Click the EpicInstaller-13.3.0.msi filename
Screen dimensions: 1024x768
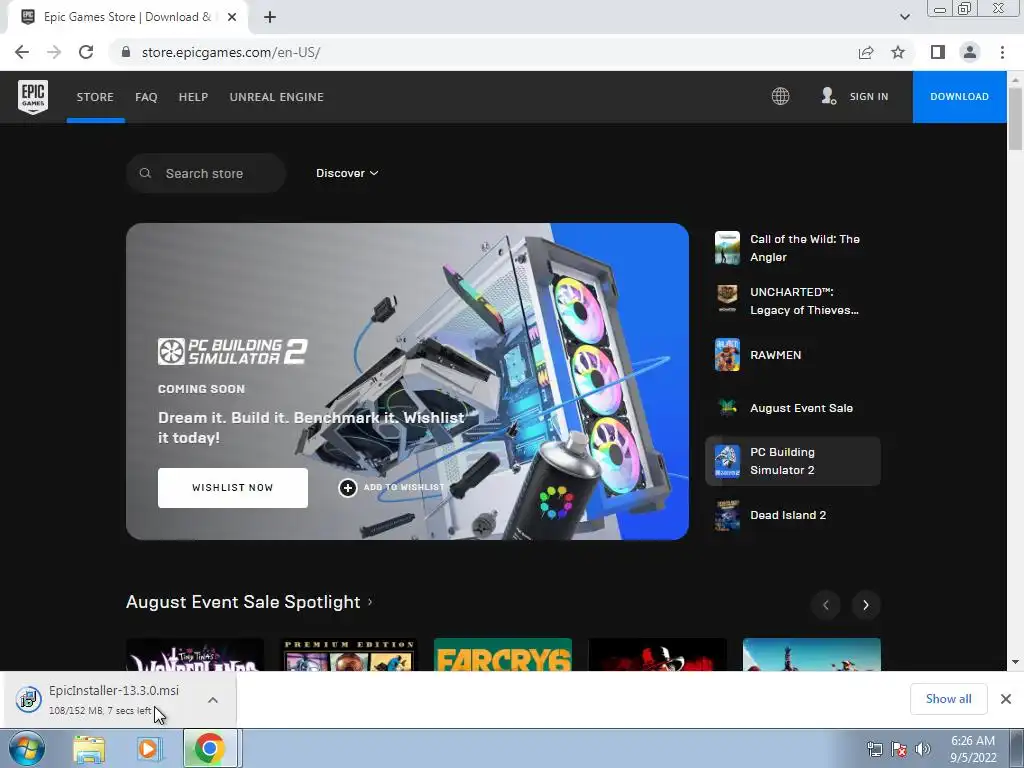(114, 690)
